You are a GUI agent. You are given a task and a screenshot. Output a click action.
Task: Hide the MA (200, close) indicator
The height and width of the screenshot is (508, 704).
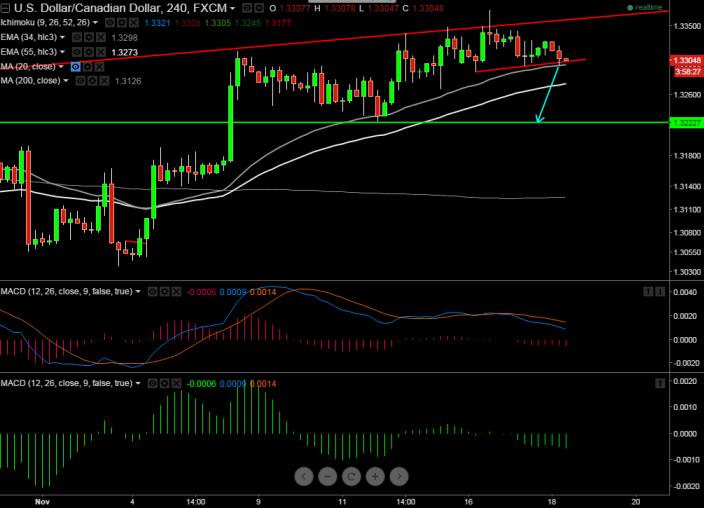(x=80, y=81)
